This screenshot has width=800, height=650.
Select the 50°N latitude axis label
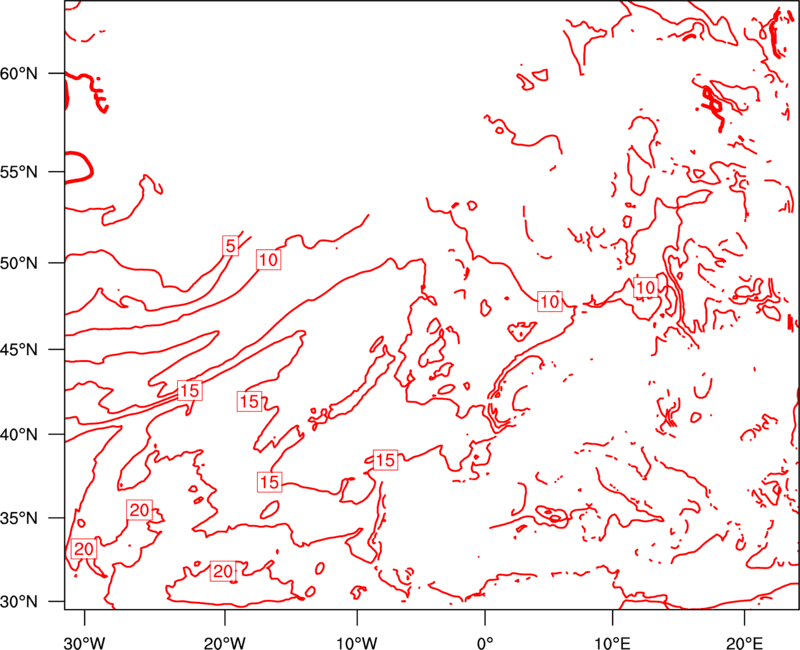coord(19,263)
